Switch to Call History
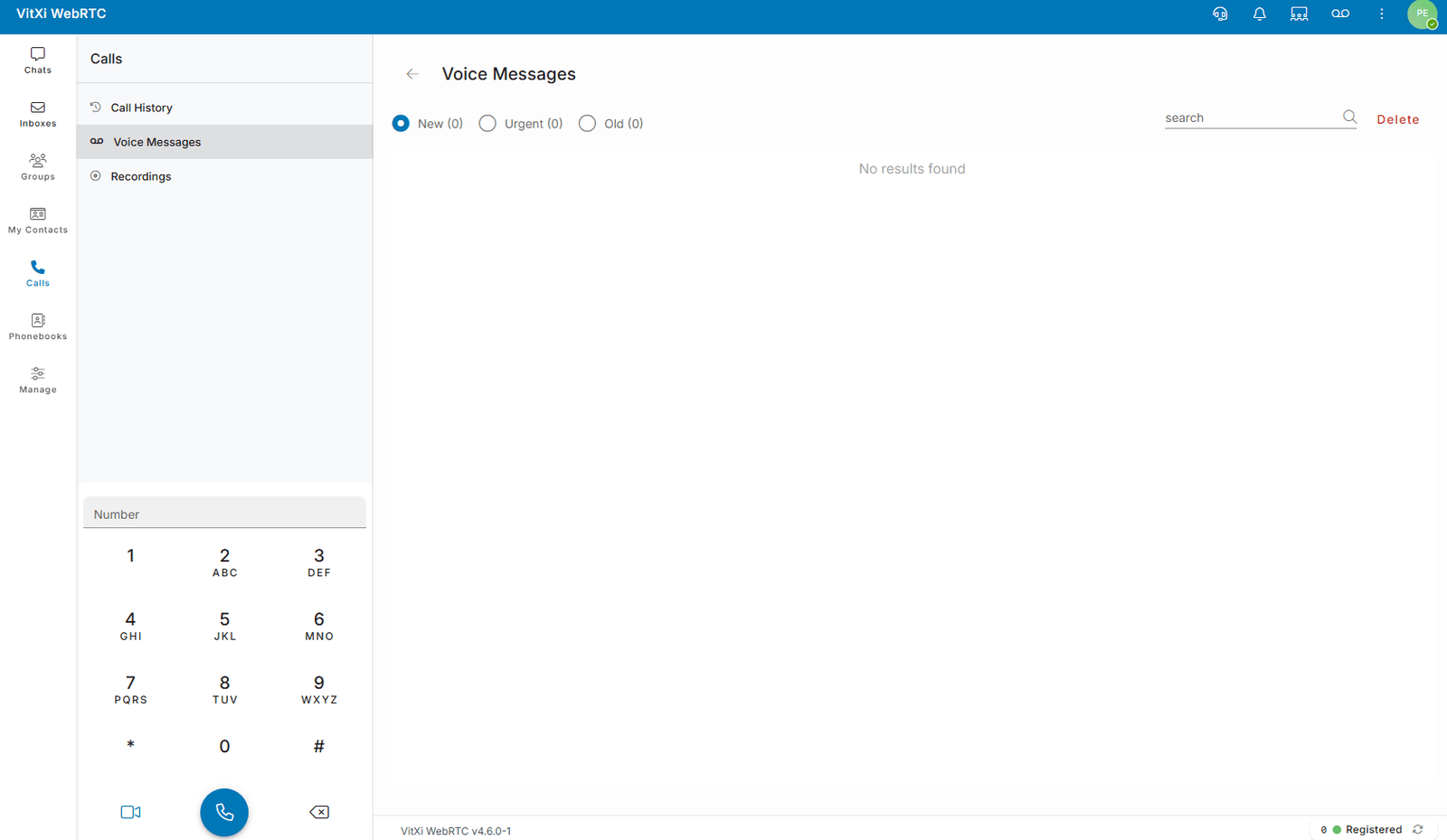The image size is (1447, 840). click(x=140, y=107)
